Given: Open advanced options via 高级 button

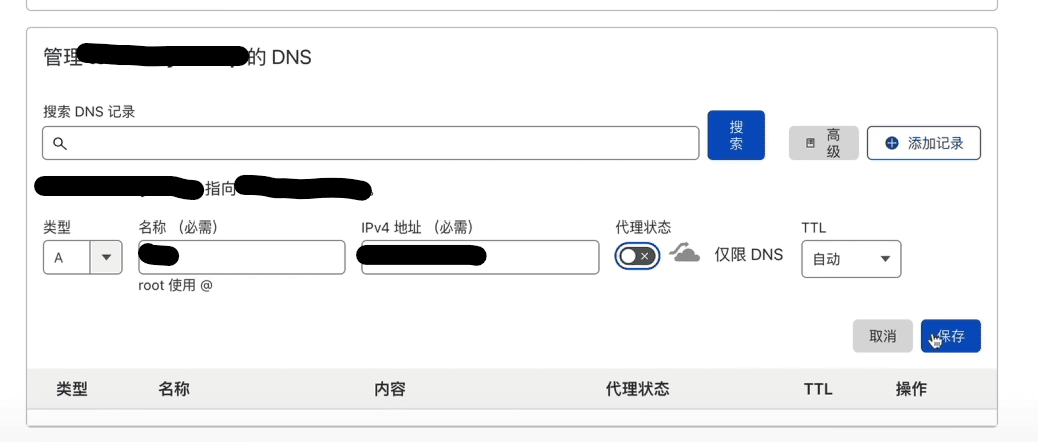Looking at the screenshot, I should point(824,143).
